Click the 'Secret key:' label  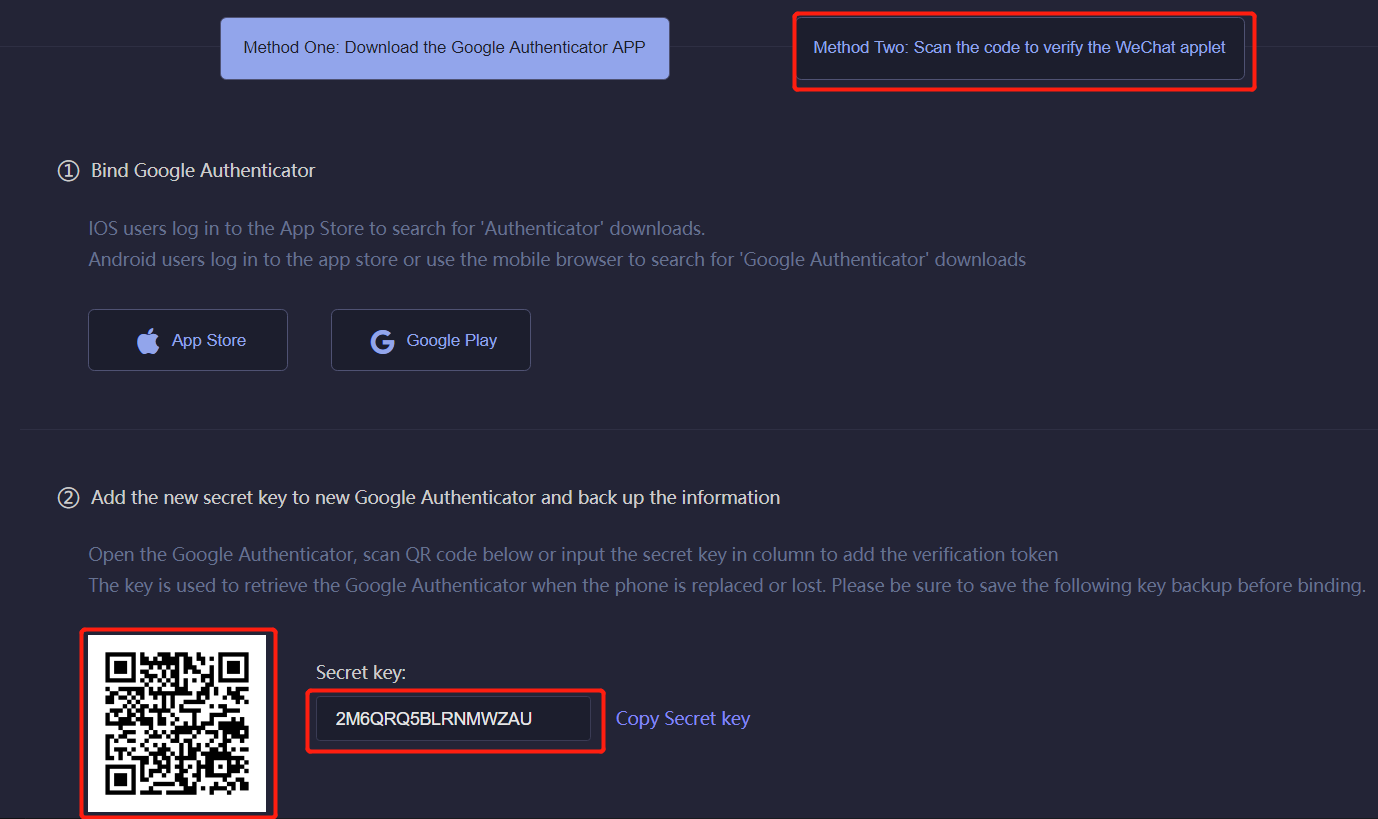click(361, 673)
